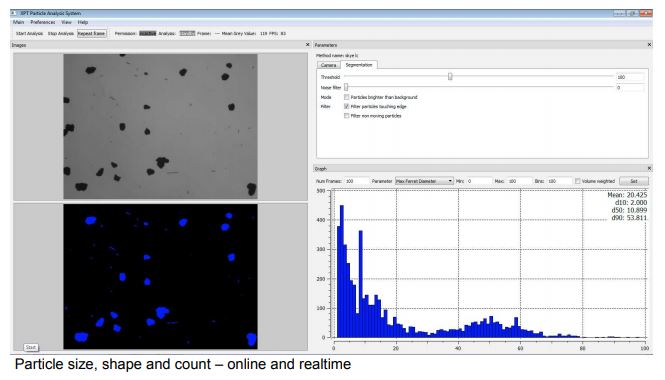Click Stop Analysis in the toolbar
Screen dimensions: 665x380
(x=61, y=34)
